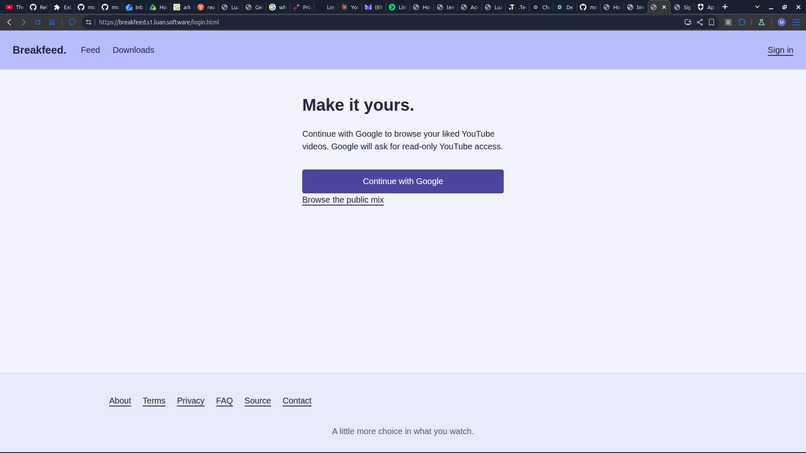The image size is (806, 453).
Task: Switch to the YouTube tab
Action: [14, 7]
